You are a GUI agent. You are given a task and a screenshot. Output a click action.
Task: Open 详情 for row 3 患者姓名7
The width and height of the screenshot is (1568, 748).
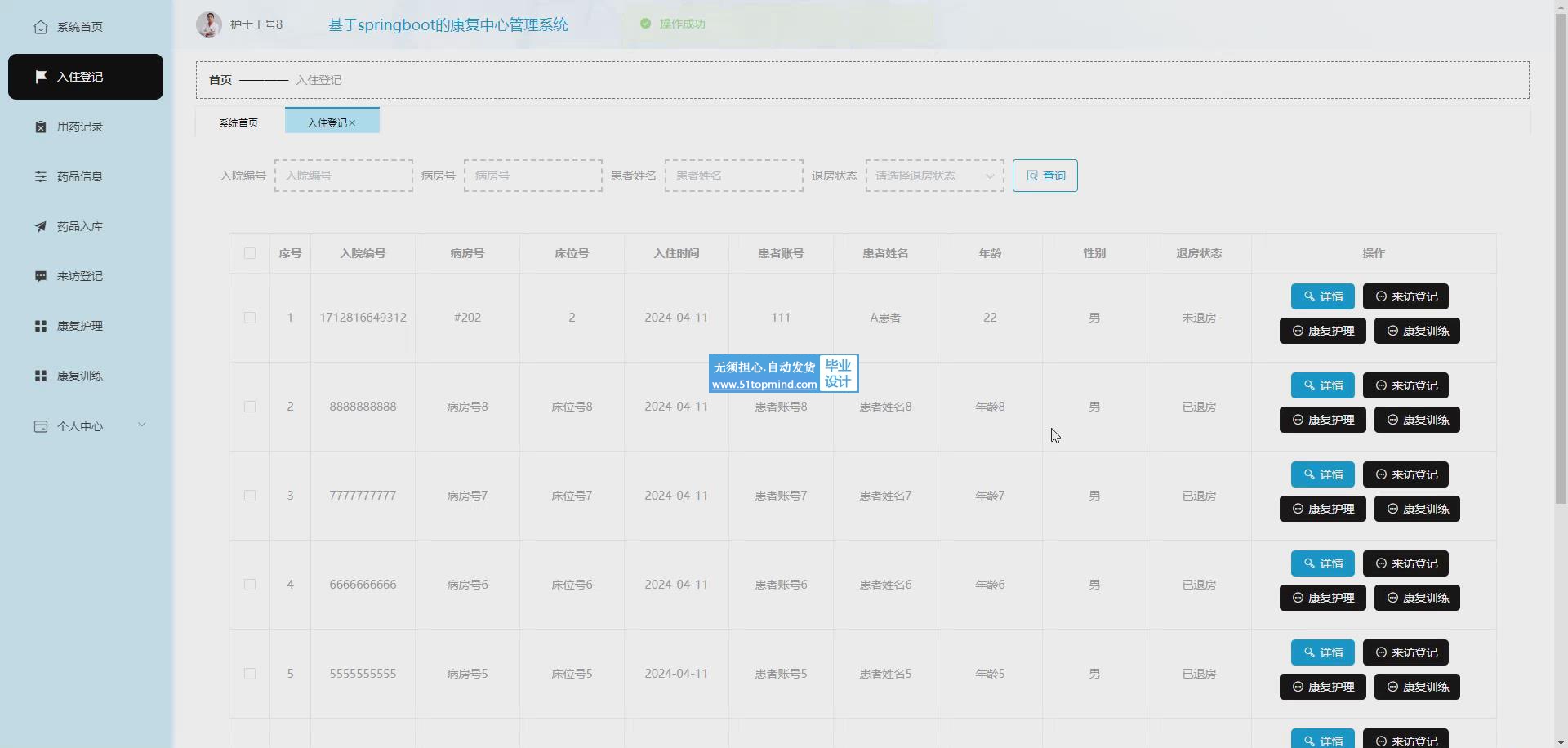pos(1323,474)
